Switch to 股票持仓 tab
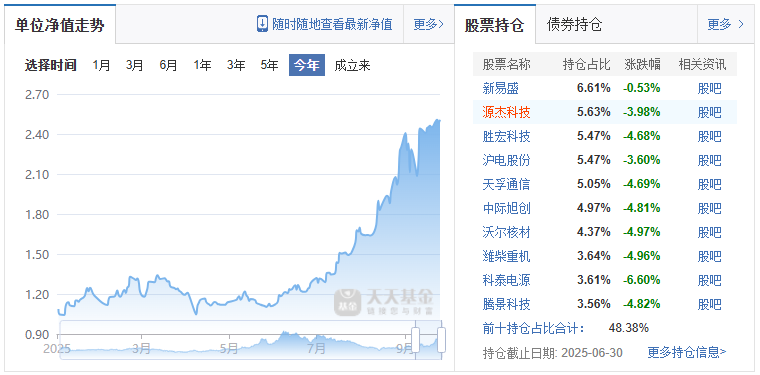The width and height of the screenshot is (760, 375). [x=494, y=25]
